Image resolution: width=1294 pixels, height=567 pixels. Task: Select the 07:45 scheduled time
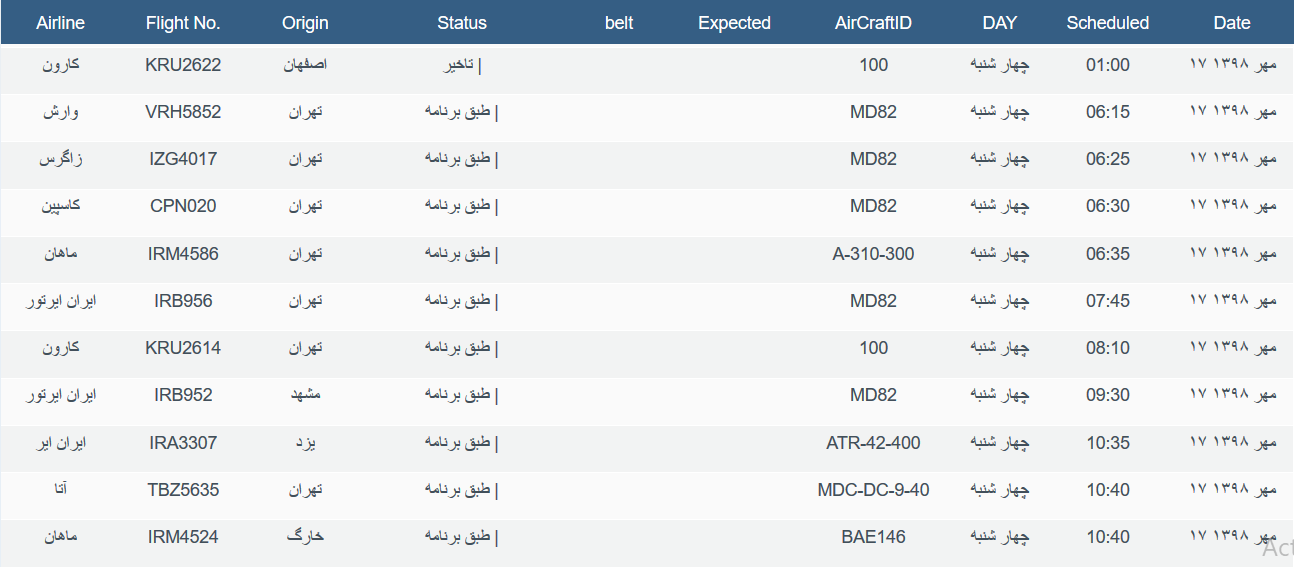(1108, 301)
